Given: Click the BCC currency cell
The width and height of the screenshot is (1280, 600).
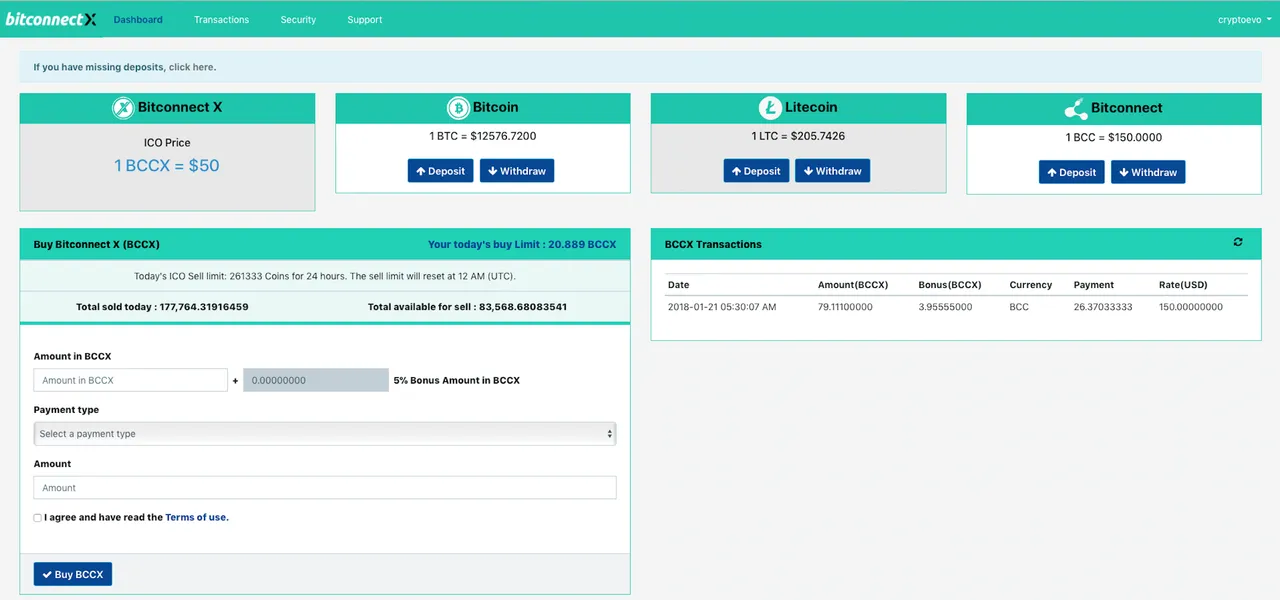Looking at the screenshot, I should pyautogui.click(x=1019, y=307).
